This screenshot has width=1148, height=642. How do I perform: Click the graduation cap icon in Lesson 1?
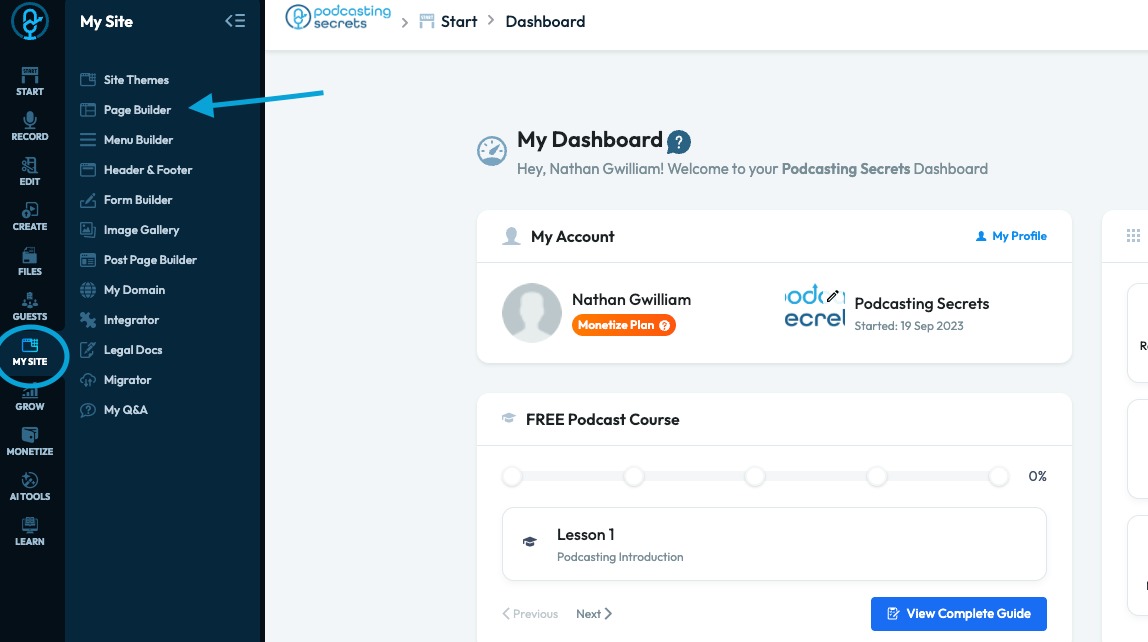529,542
